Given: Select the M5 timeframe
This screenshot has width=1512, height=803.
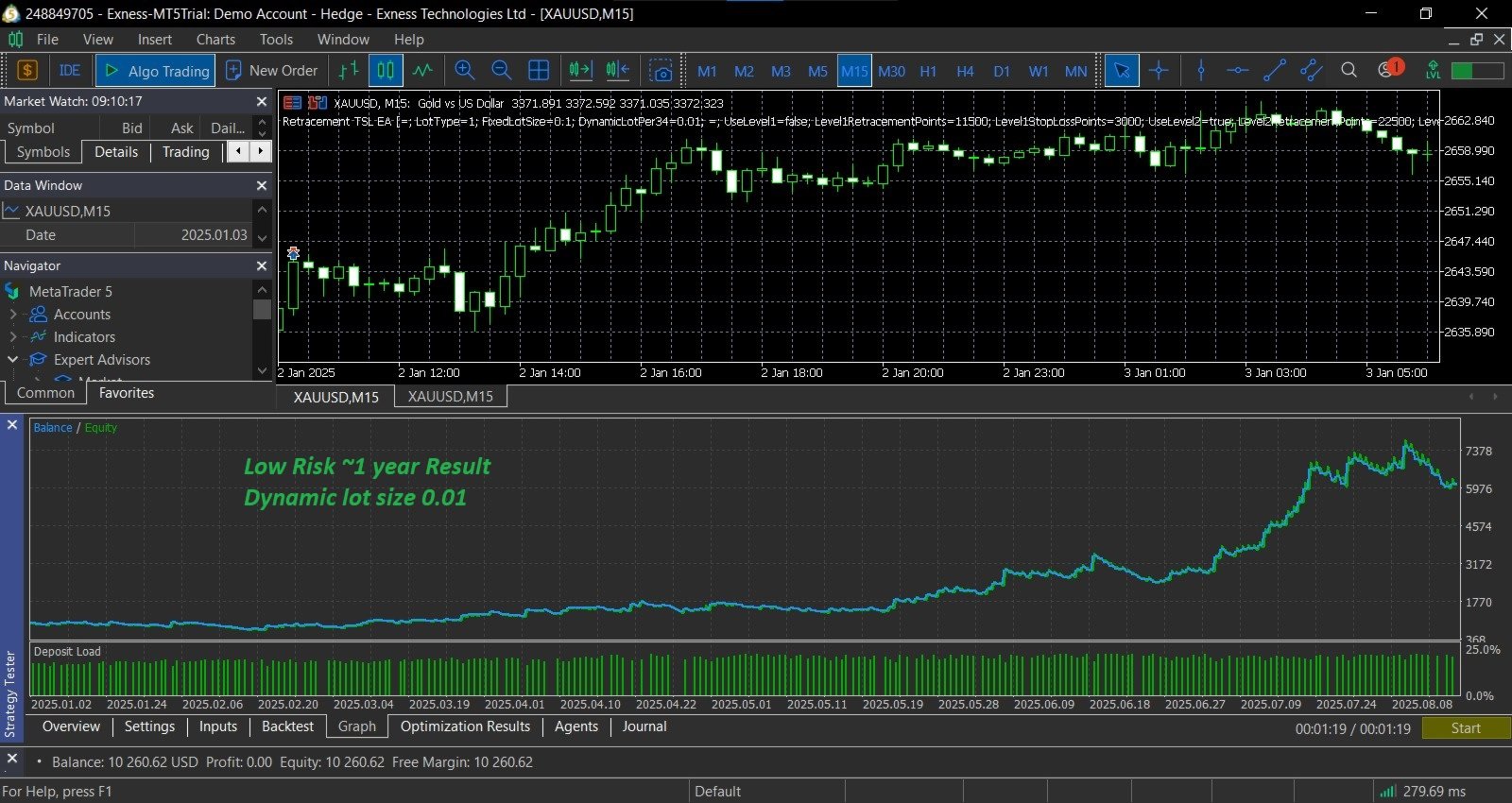Looking at the screenshot, I should (817, 71).
